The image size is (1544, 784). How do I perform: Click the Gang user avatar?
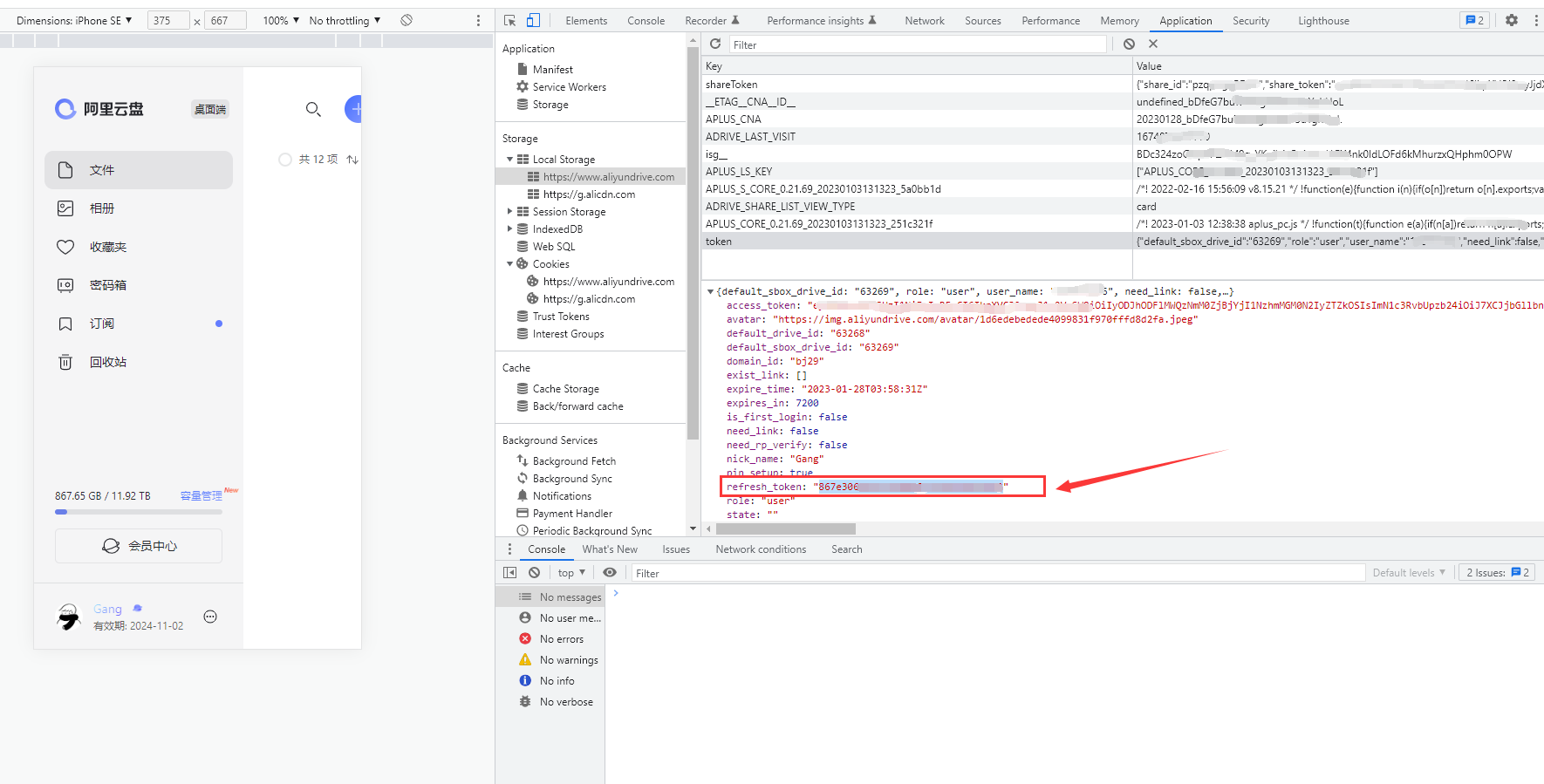click(x=68, y=617)
